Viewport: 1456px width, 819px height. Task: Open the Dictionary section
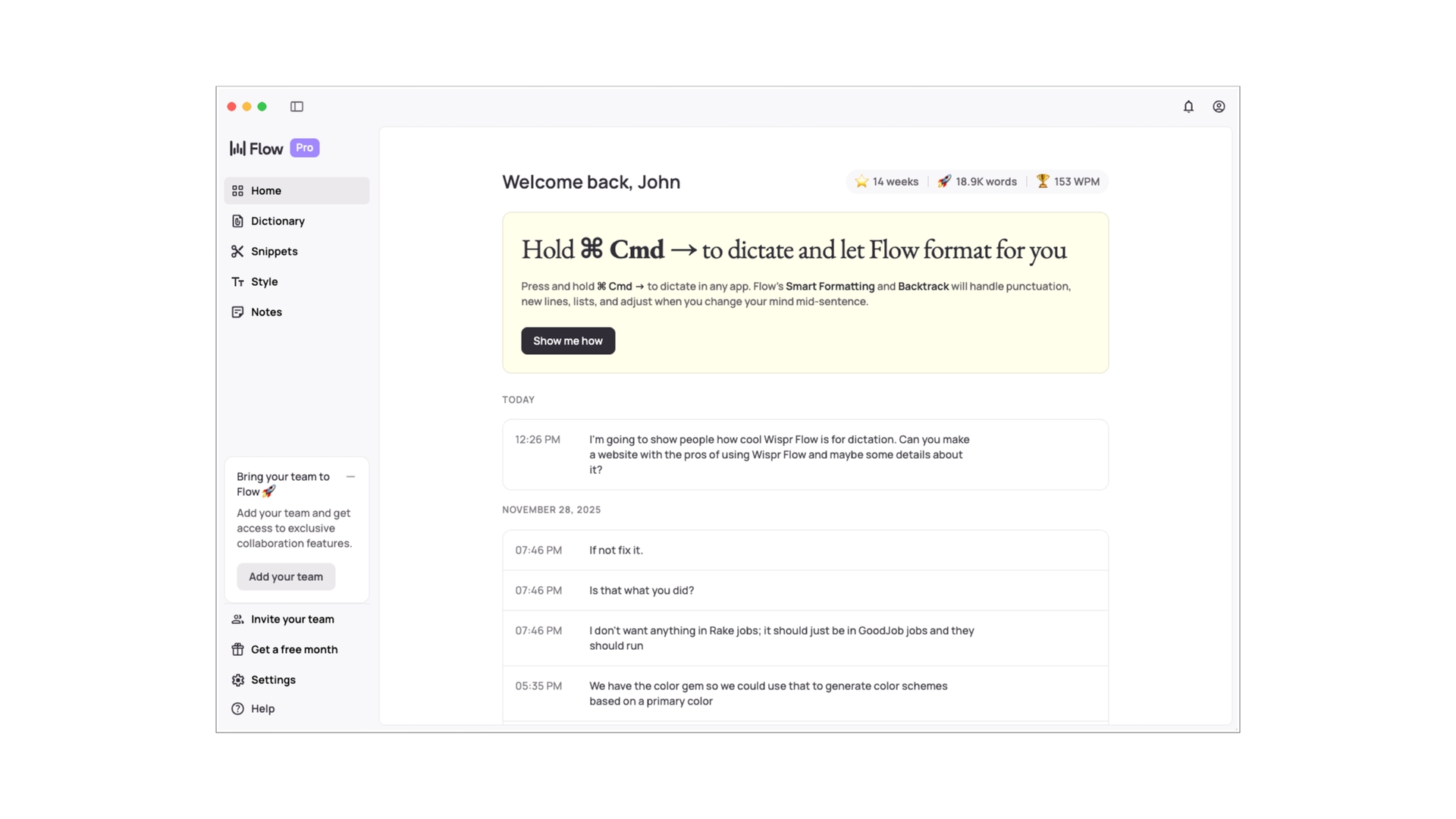pyautogui.click(x=278, y=221)
